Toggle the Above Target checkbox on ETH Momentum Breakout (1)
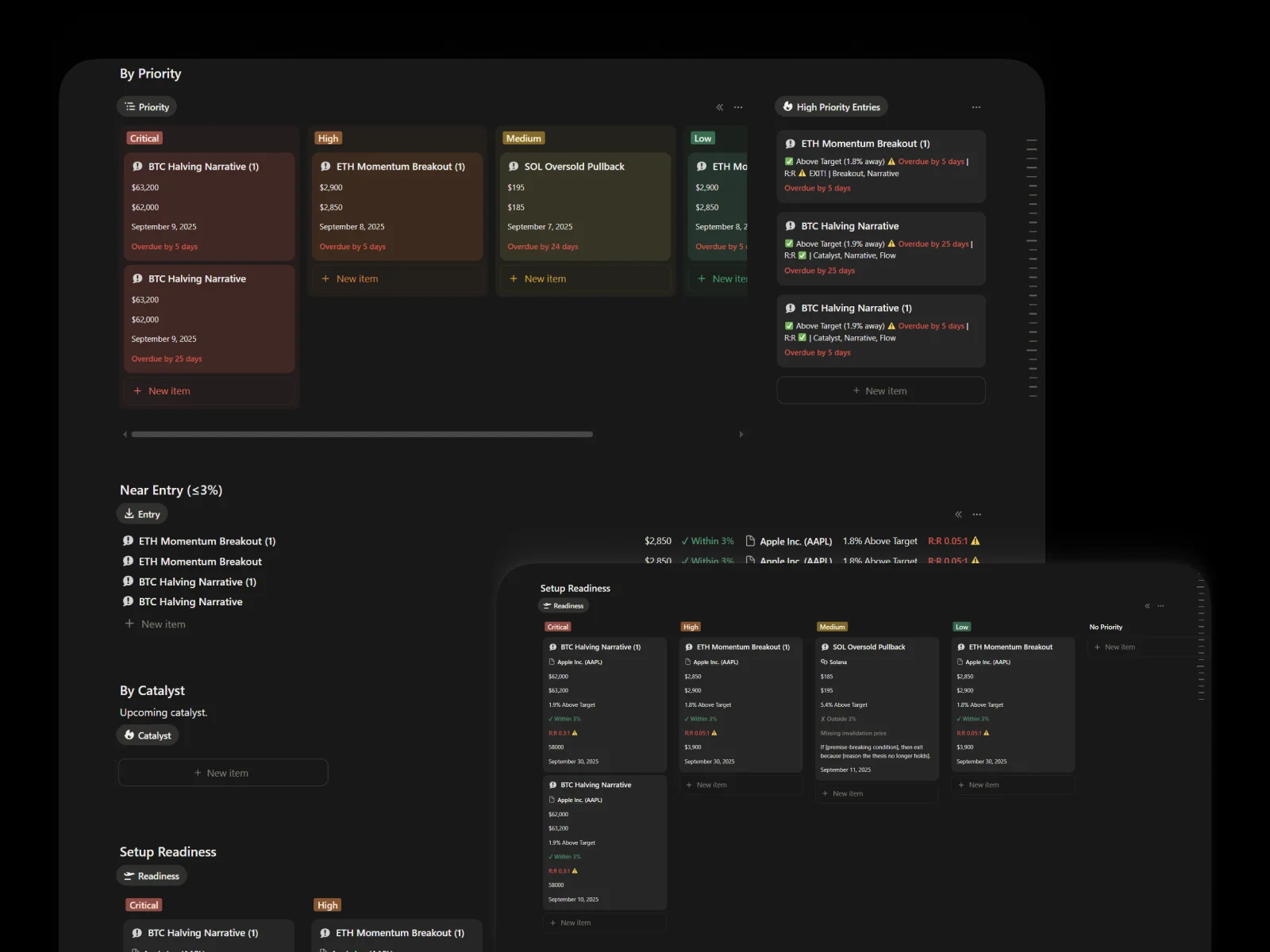 (x=789, y=161)
